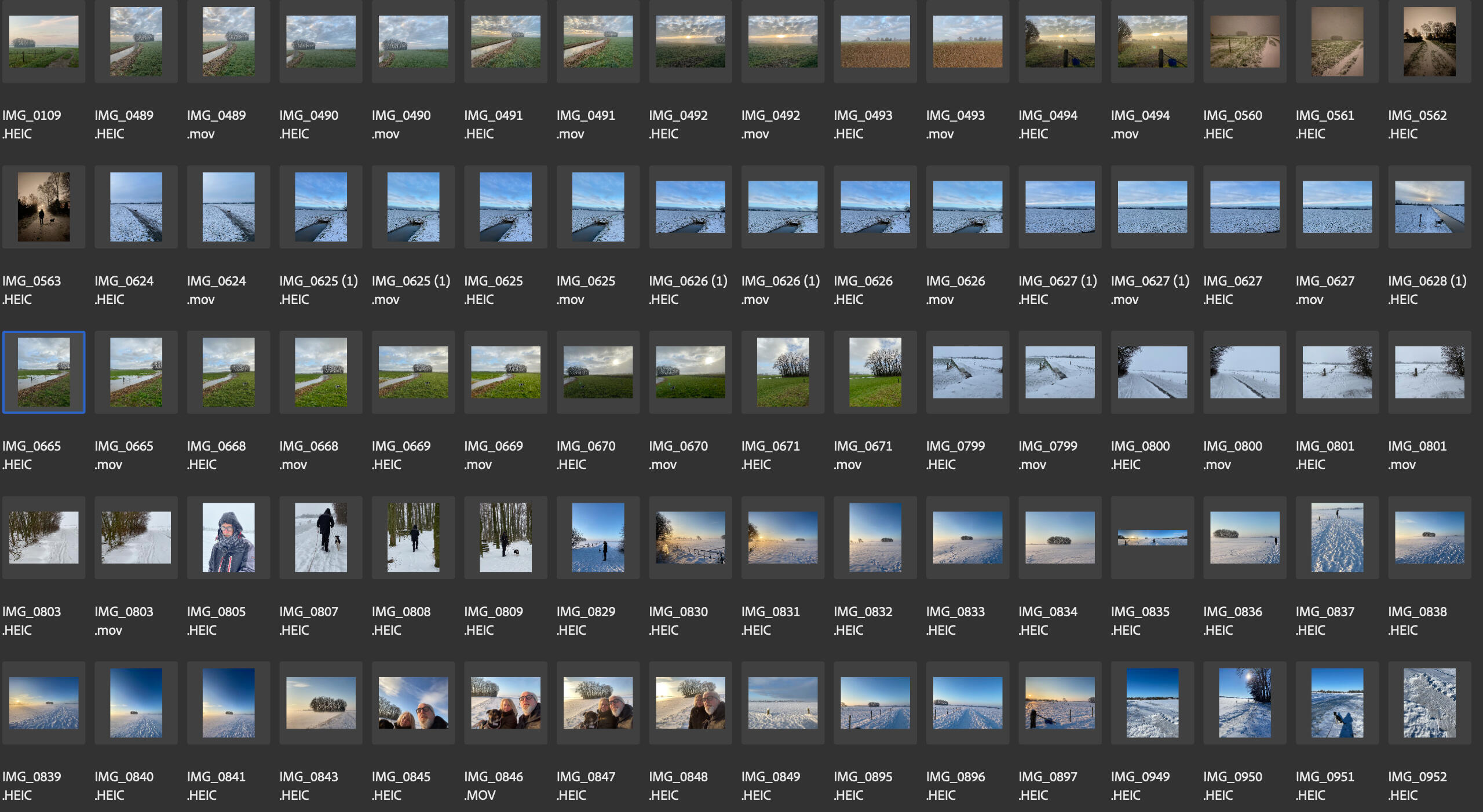This screenshot has height=812, width=1483.
Task: Select the IMG_0670.mov video thumbnail
Action: (690, 372)
